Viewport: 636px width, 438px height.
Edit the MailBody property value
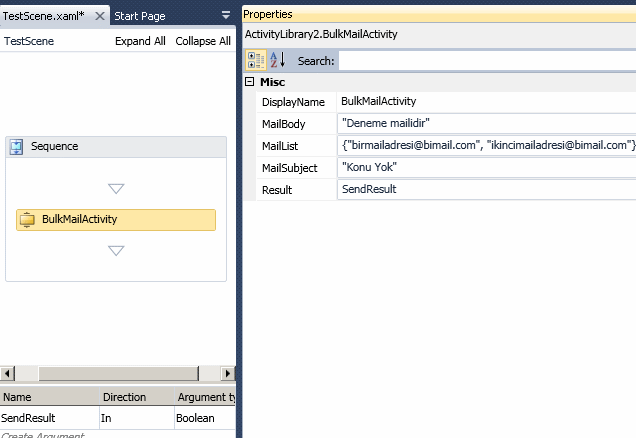[486, 123]
